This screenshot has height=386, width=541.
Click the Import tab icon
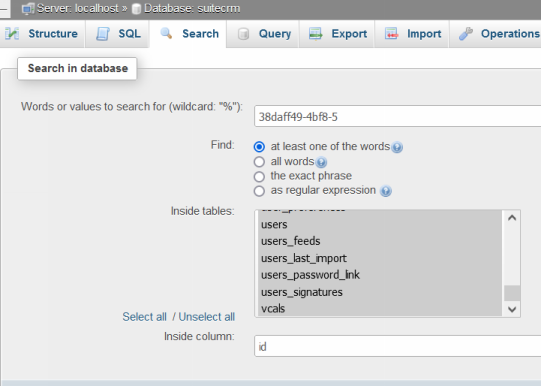coord(392,34)
